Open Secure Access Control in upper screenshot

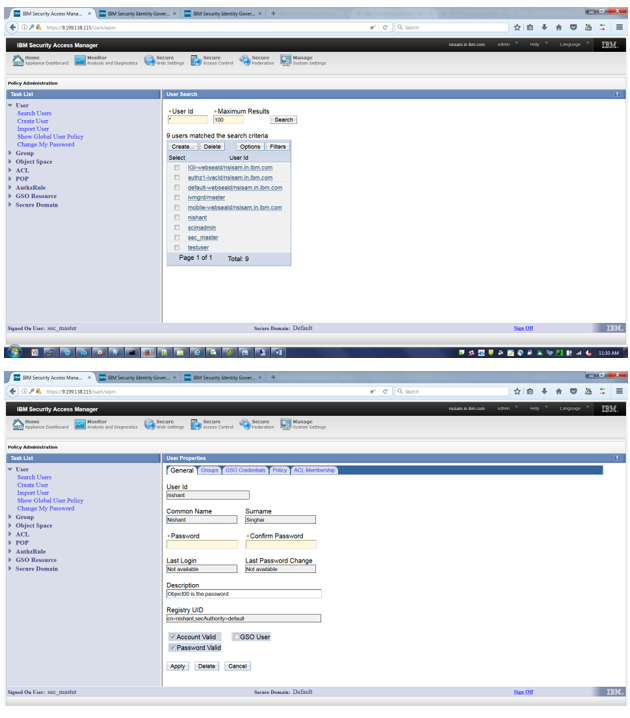coord(212,60)
